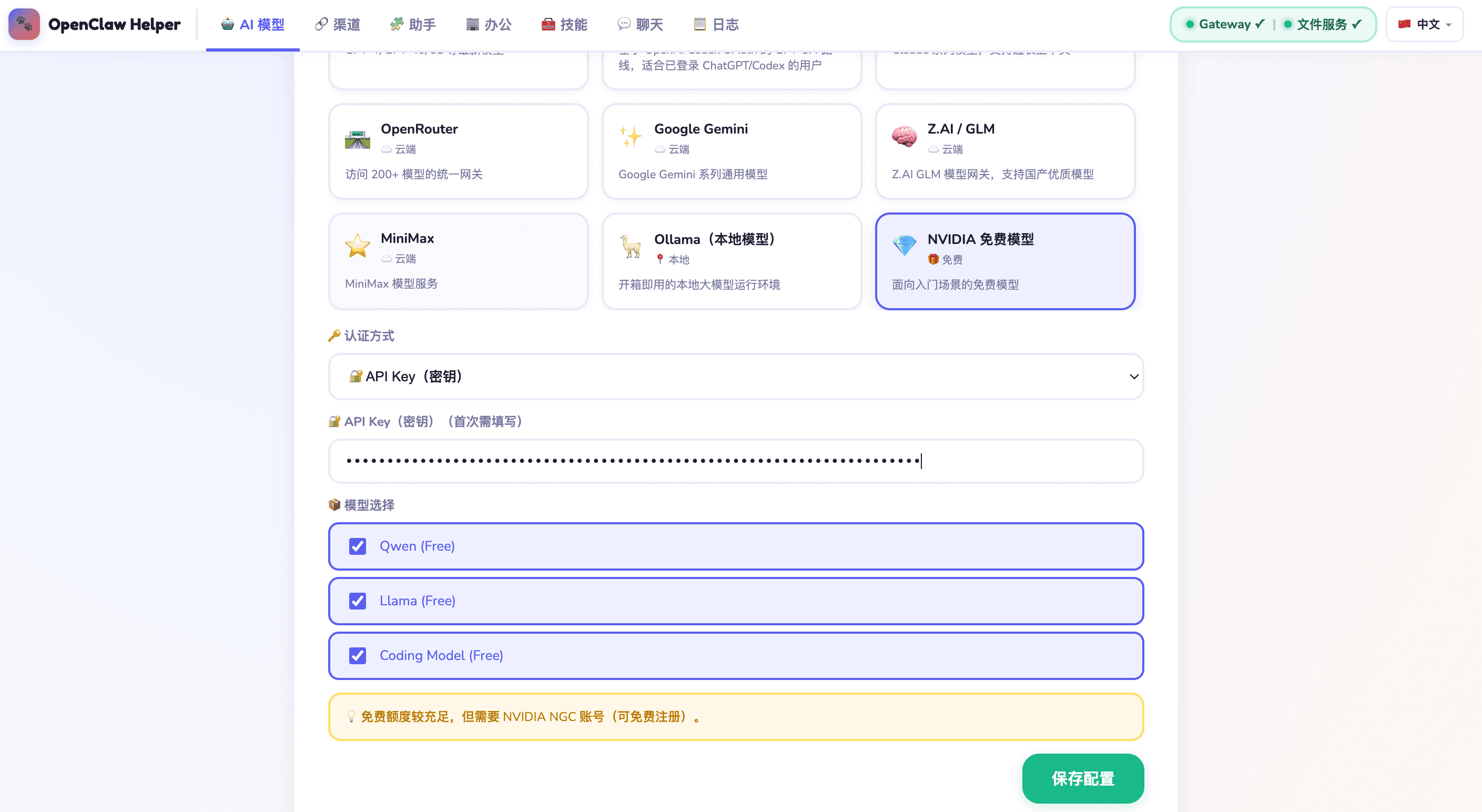Go to the 日志 tab

click(716, 24)
